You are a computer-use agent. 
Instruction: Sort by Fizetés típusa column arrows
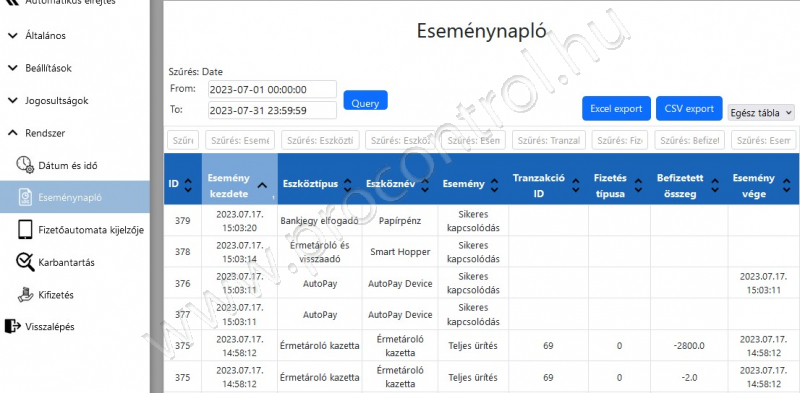coord(638,185)
